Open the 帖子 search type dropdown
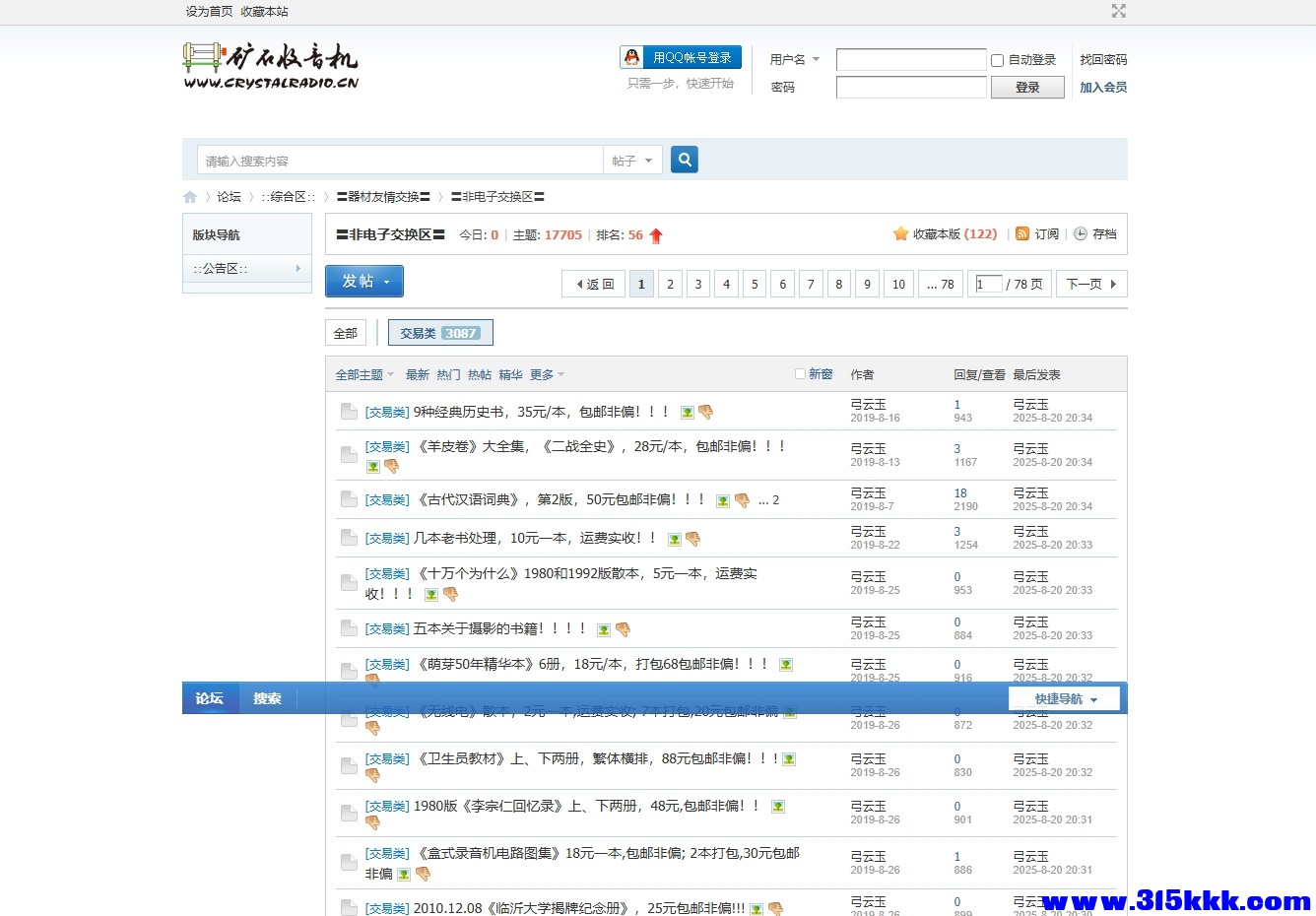Image resolution: width=1316 pixels, height=916 pixels. tap(632, 160)
